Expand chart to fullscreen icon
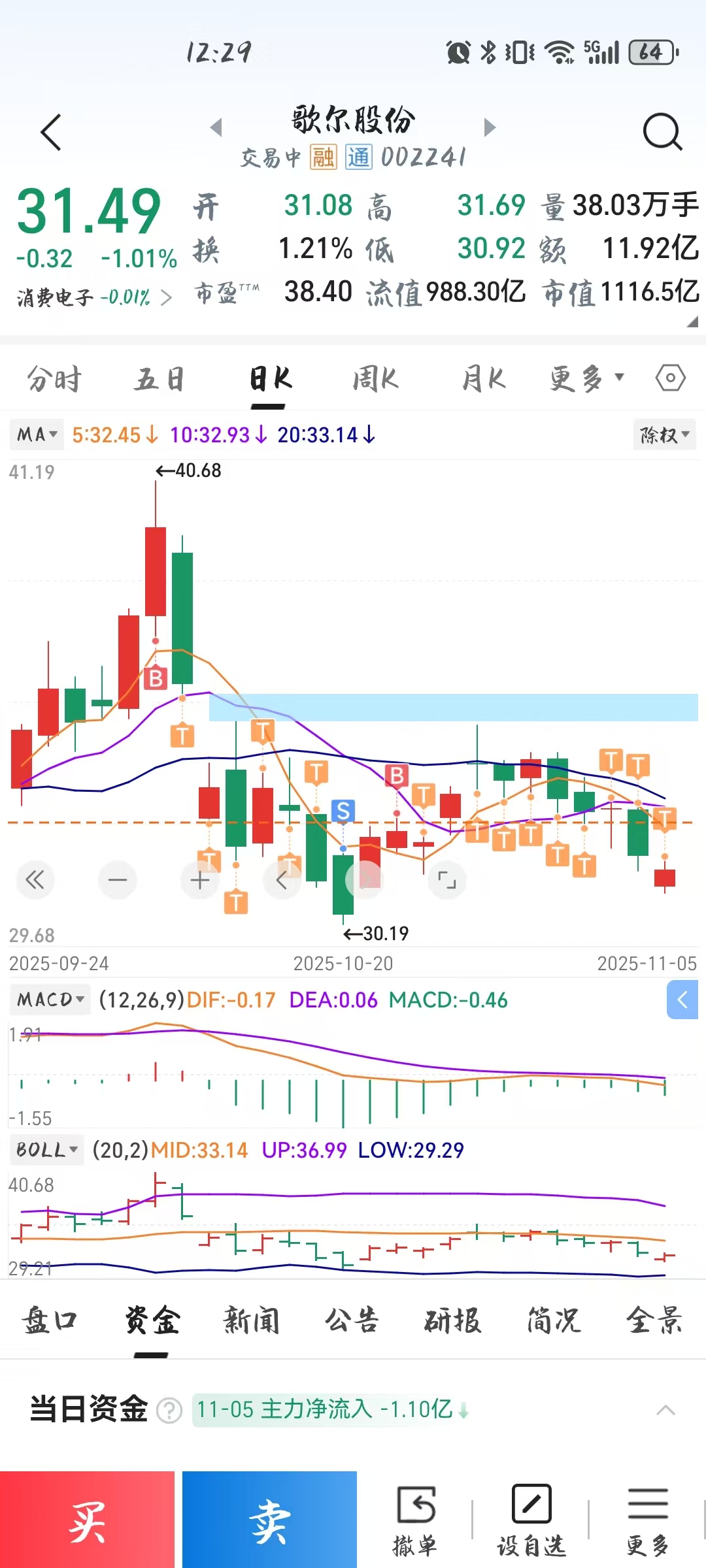This screenshot has width=706, height=1568. click(x=447, y=880)
